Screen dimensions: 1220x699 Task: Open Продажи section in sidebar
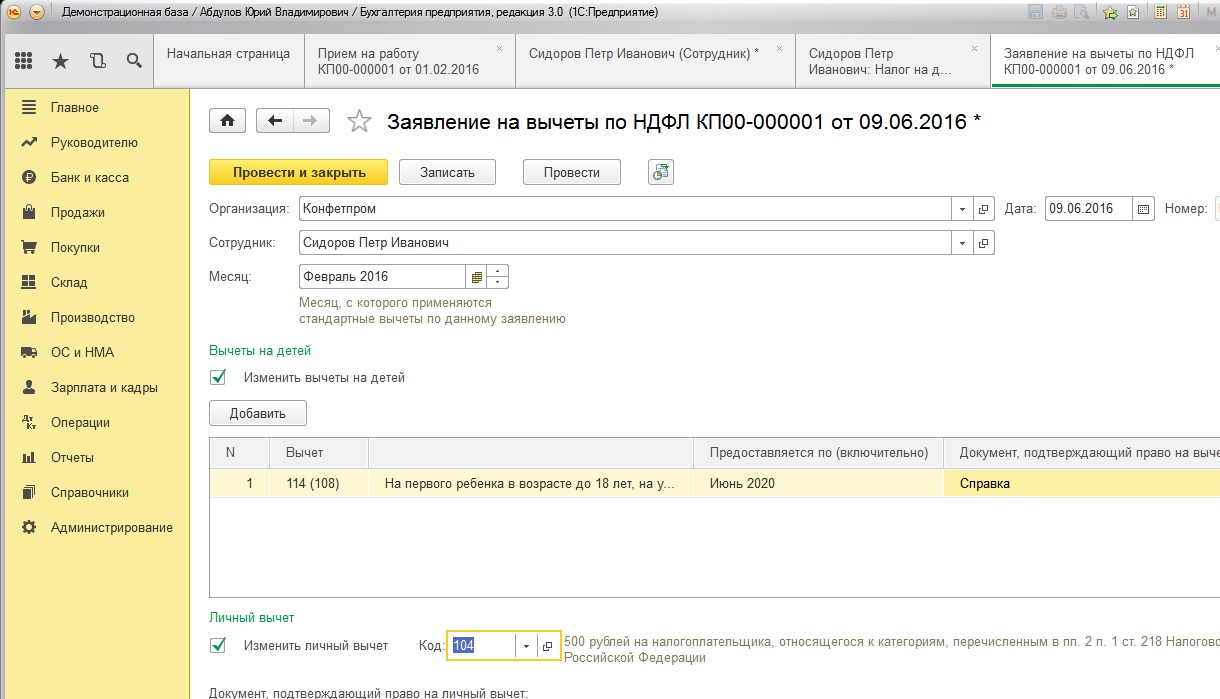click(x=78, y=212)
